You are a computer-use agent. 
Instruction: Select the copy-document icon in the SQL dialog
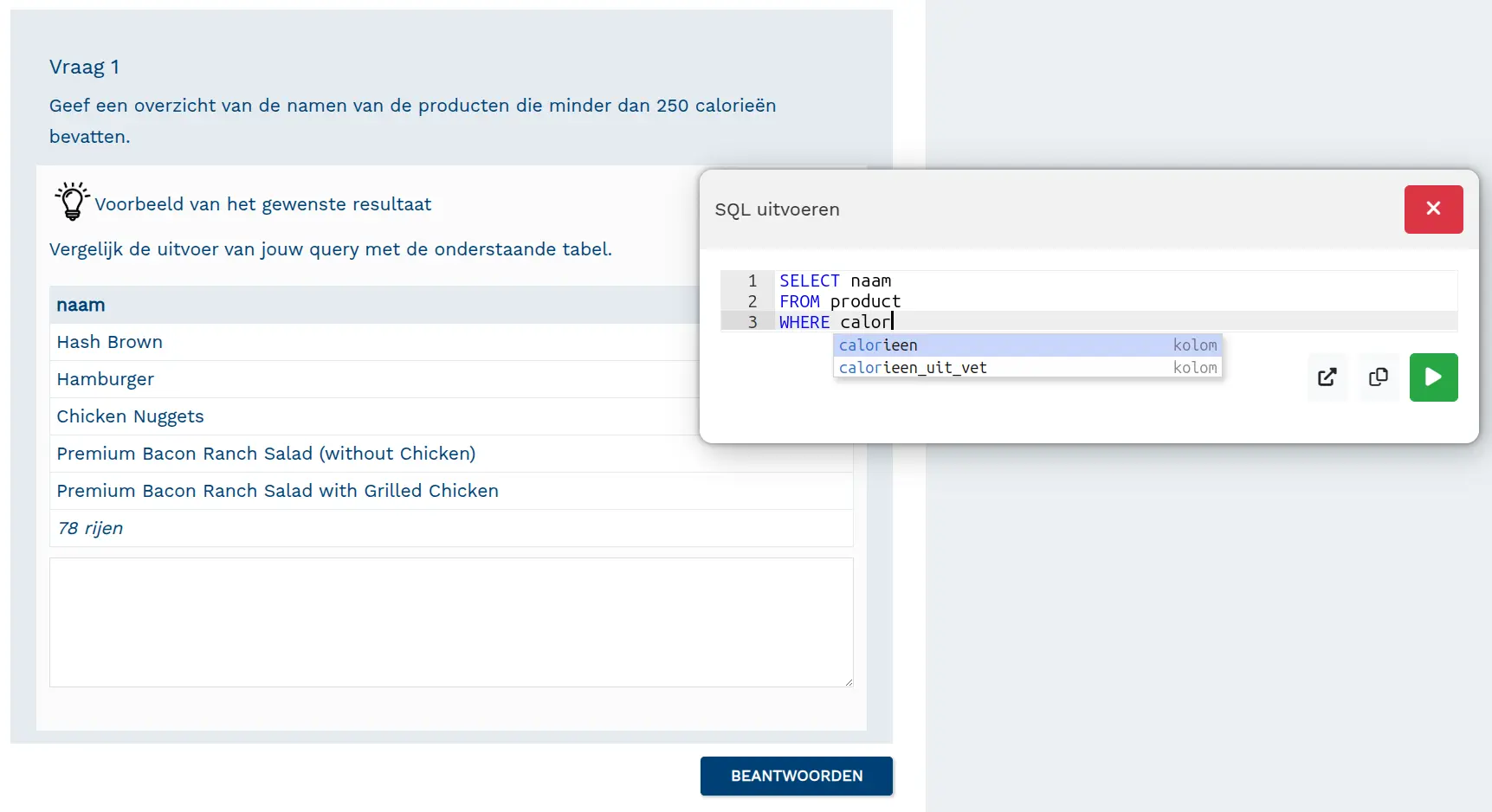(1379, 377)
